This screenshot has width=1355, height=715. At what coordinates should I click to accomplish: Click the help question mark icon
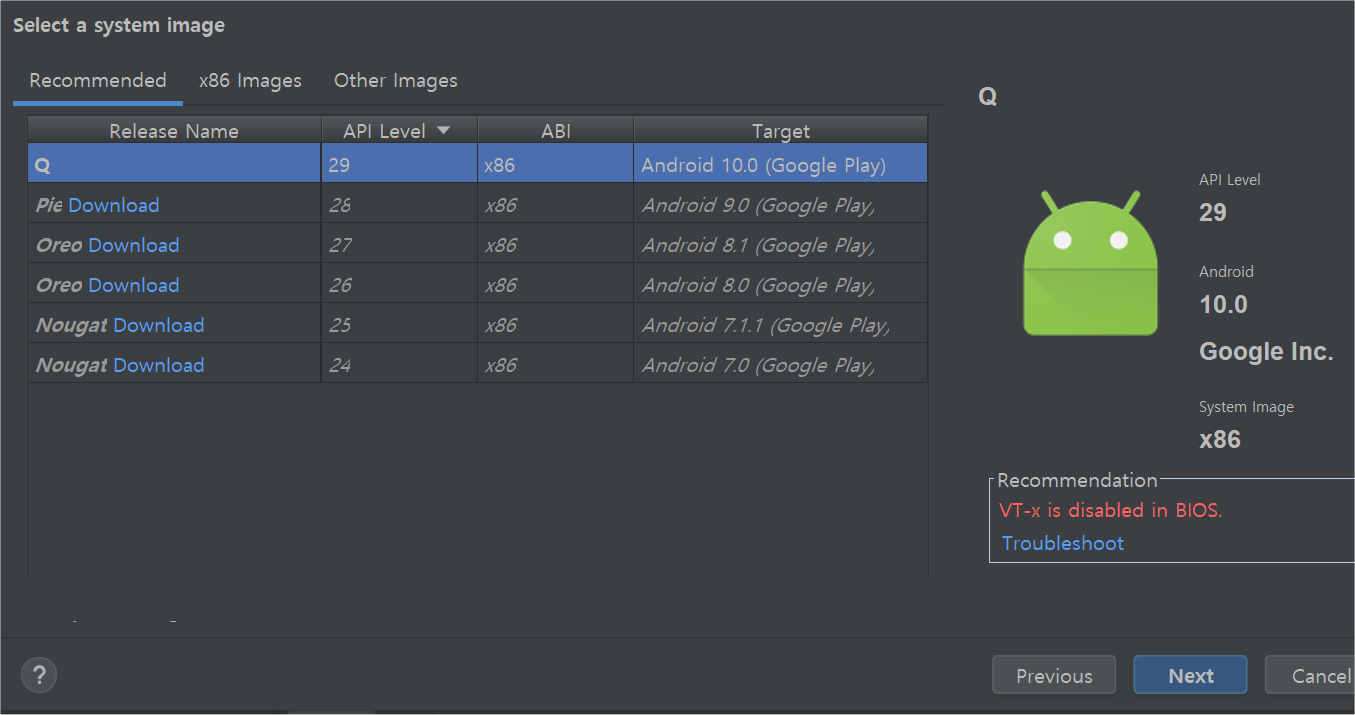point(39,674)
